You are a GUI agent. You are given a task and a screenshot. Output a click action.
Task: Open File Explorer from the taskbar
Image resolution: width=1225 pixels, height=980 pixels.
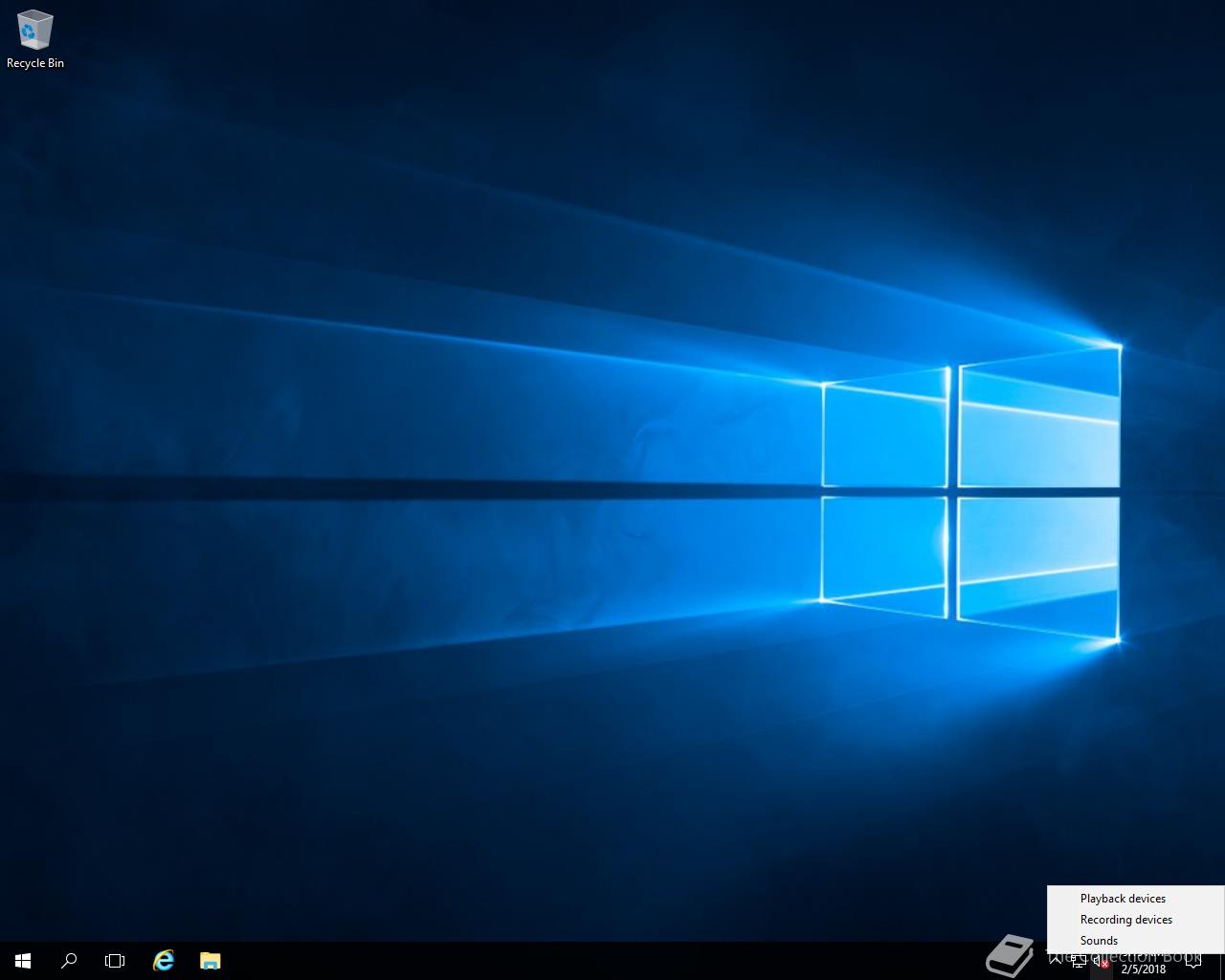tap(210, 960)
